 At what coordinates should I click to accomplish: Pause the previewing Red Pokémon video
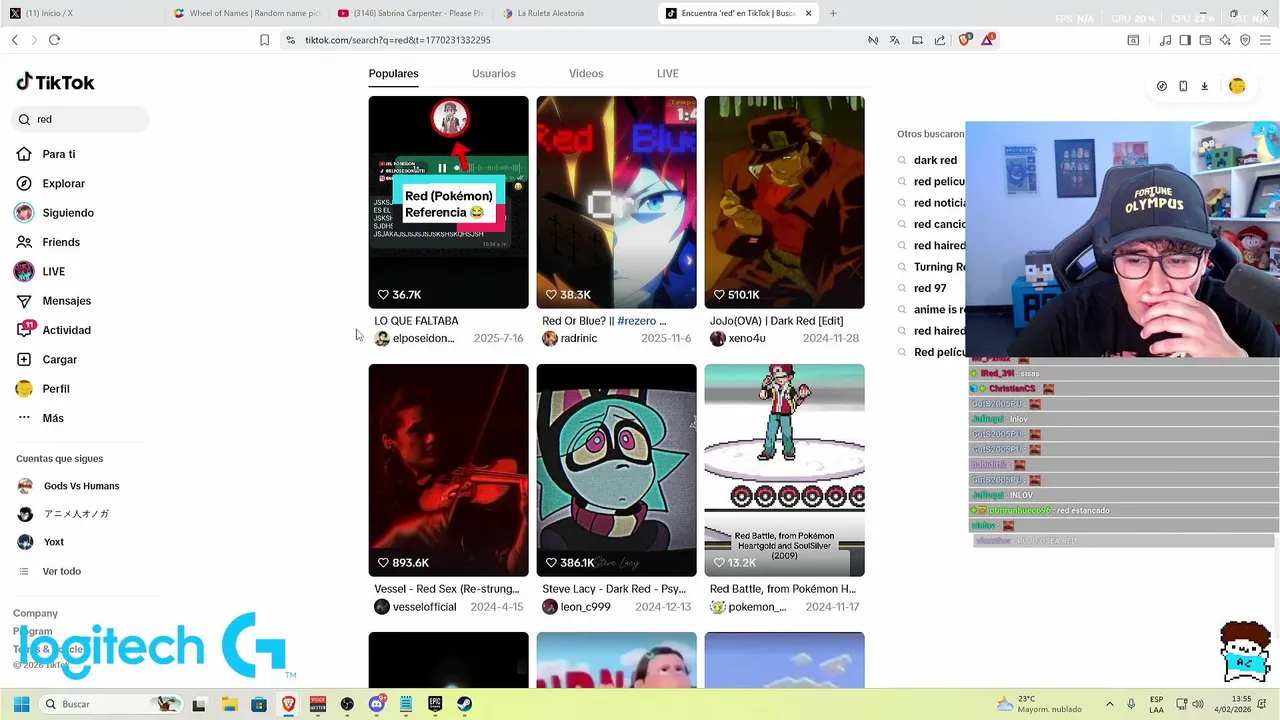(442, 168)
